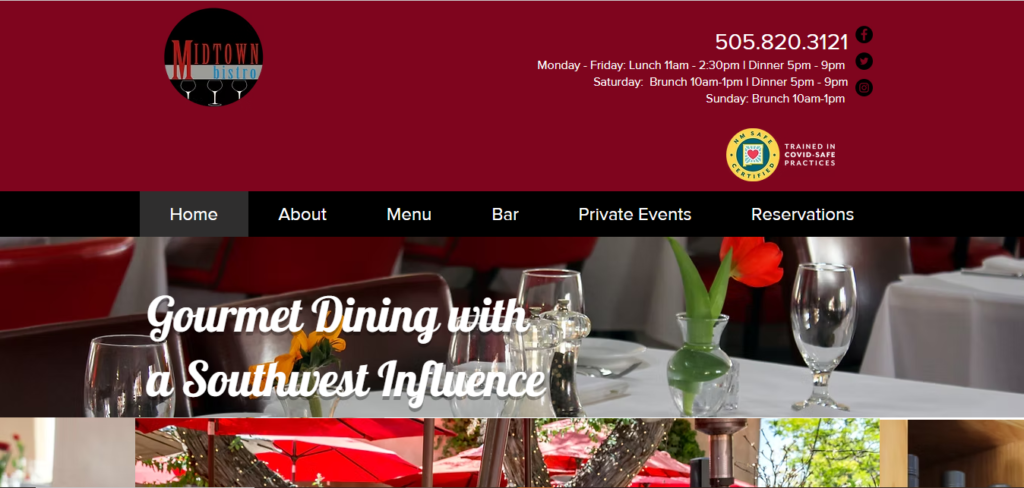Screen dimensions: 1024x488
Task: Select the Bar nav item
Action: click(x=505, y=214)
